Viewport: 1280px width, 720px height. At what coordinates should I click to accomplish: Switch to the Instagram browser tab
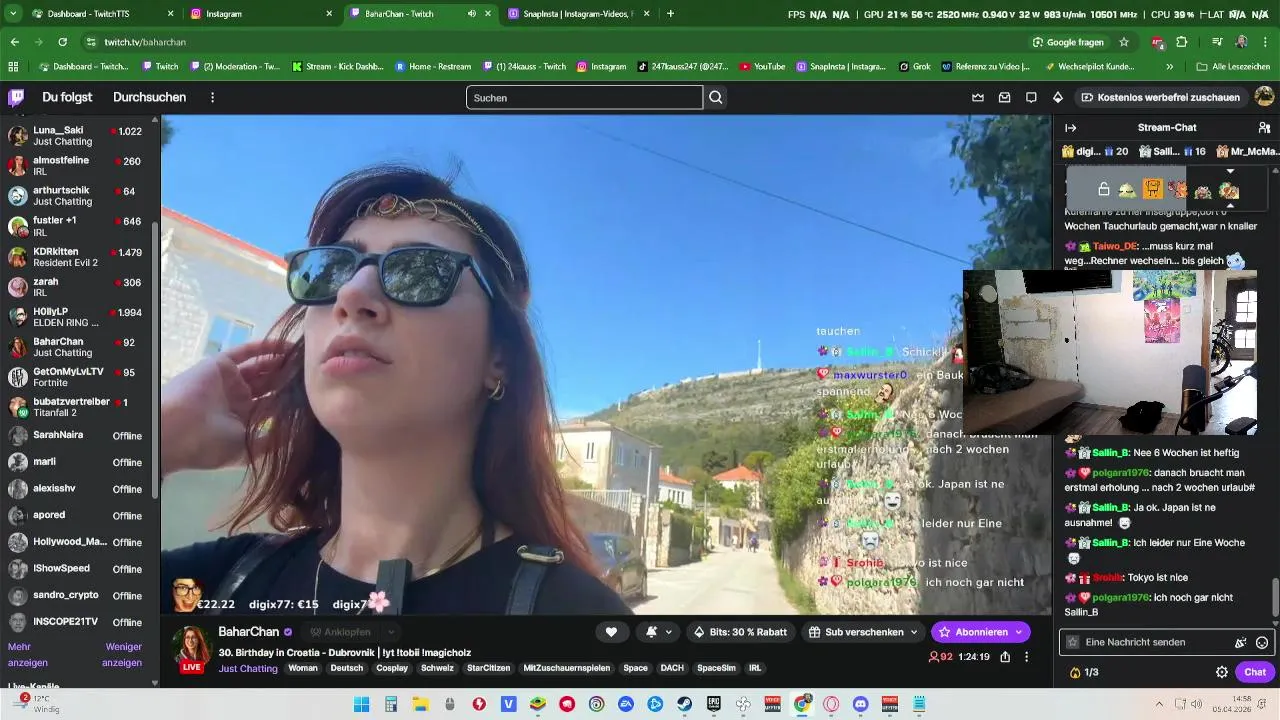pos(262,14)
